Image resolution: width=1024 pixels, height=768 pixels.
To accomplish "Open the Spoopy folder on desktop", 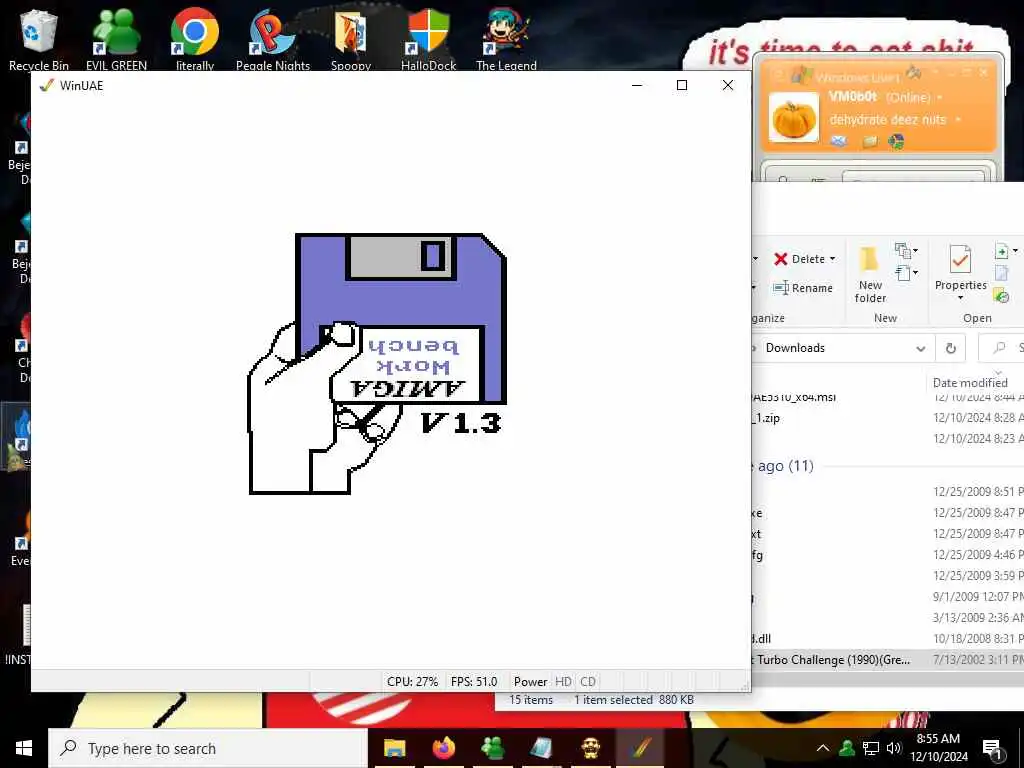I will [351, 39].
